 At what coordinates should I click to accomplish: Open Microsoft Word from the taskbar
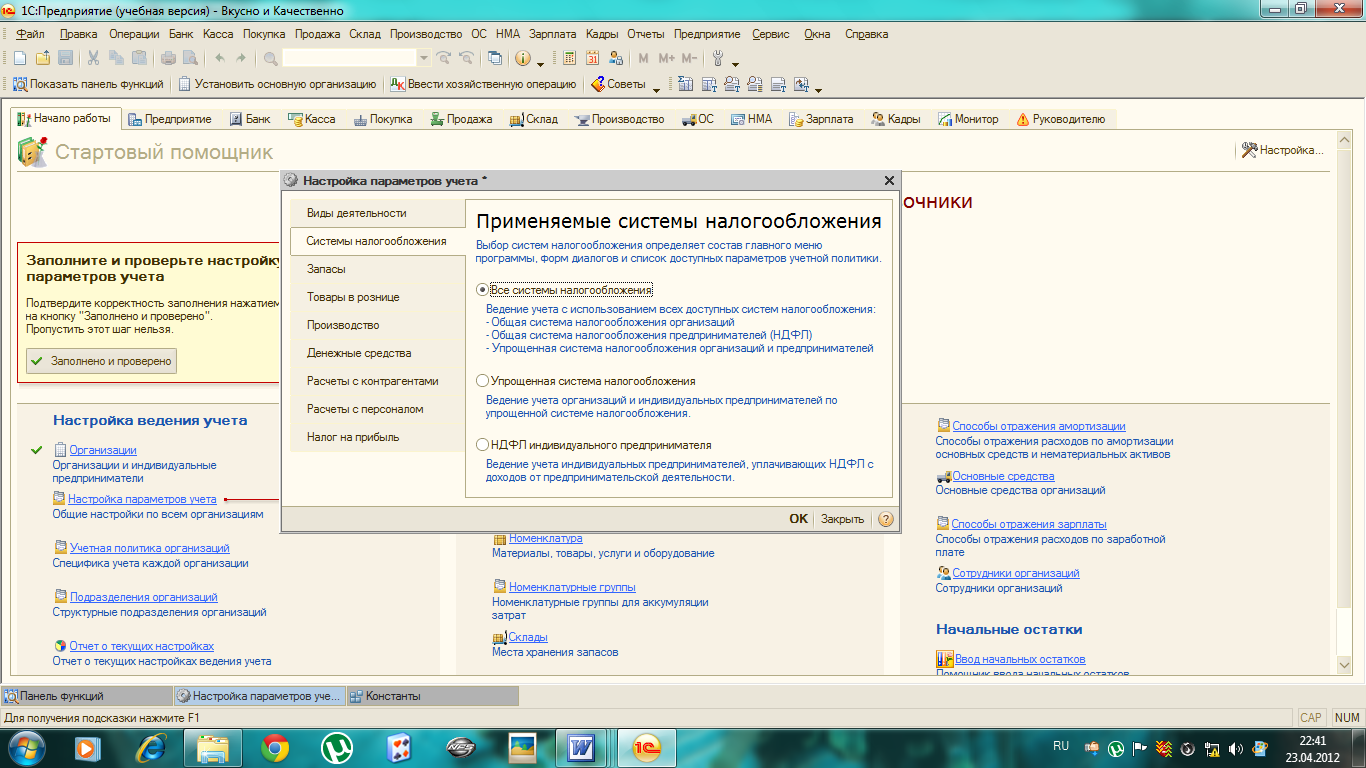(581, 747)
